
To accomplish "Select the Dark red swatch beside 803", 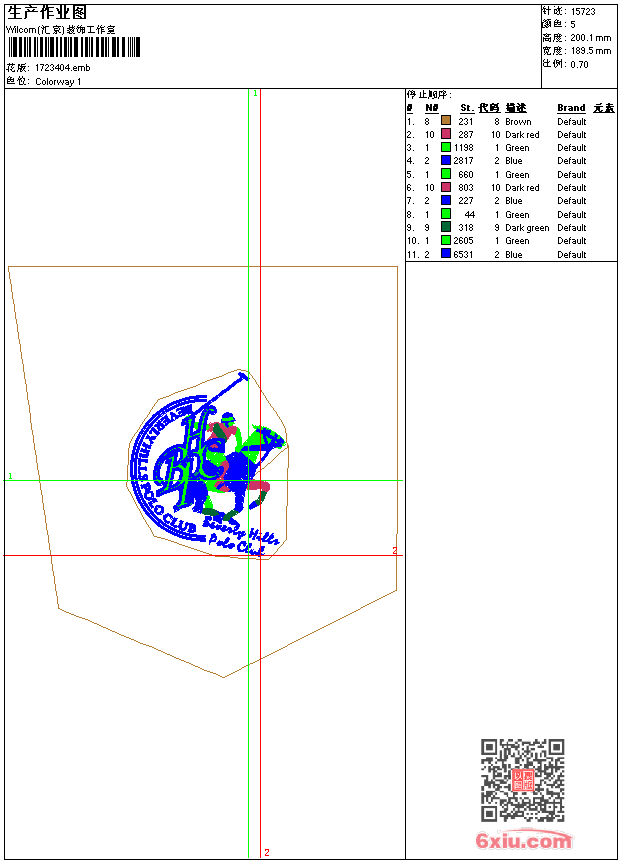I will point(446,187).
